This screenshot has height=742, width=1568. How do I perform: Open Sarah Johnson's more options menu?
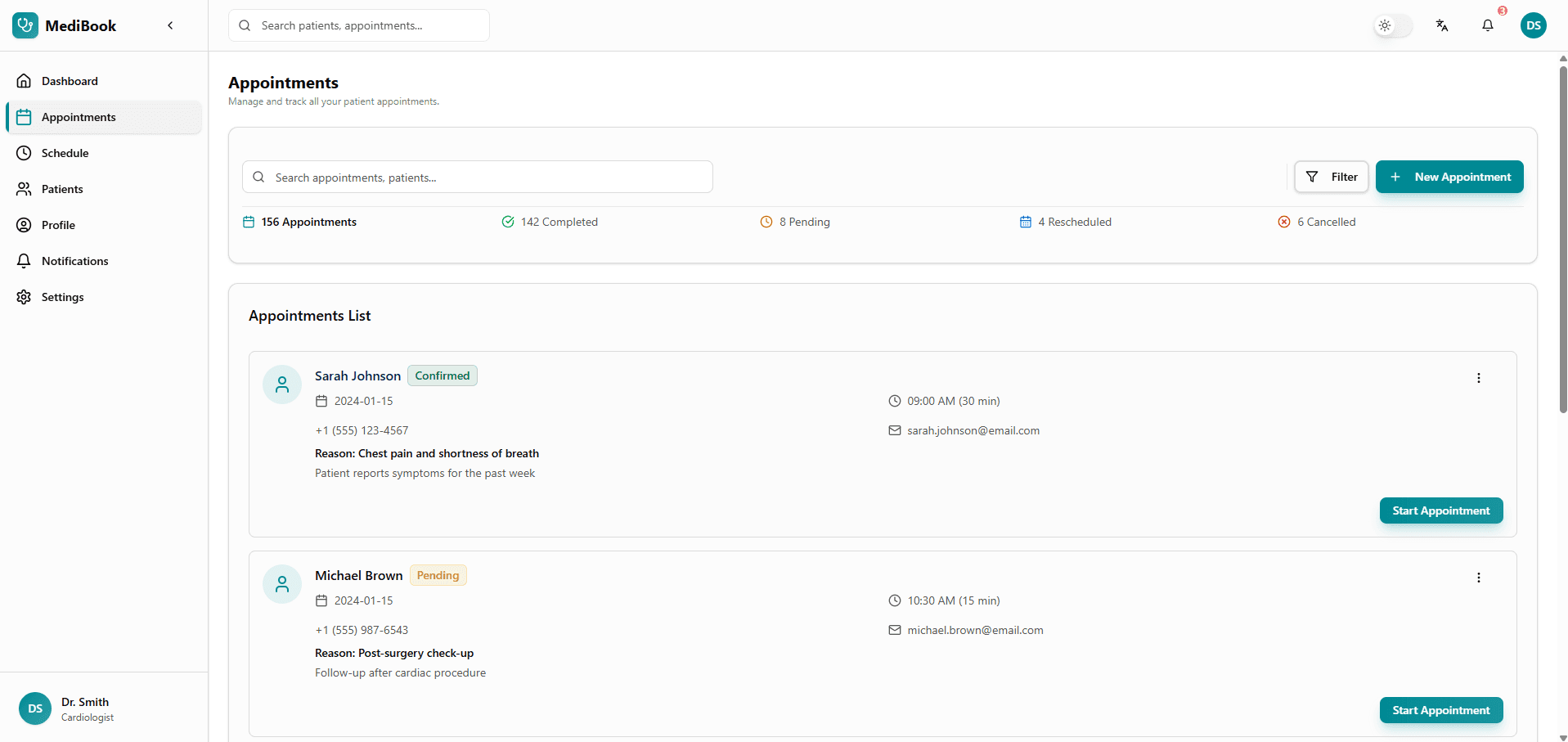1479,378
